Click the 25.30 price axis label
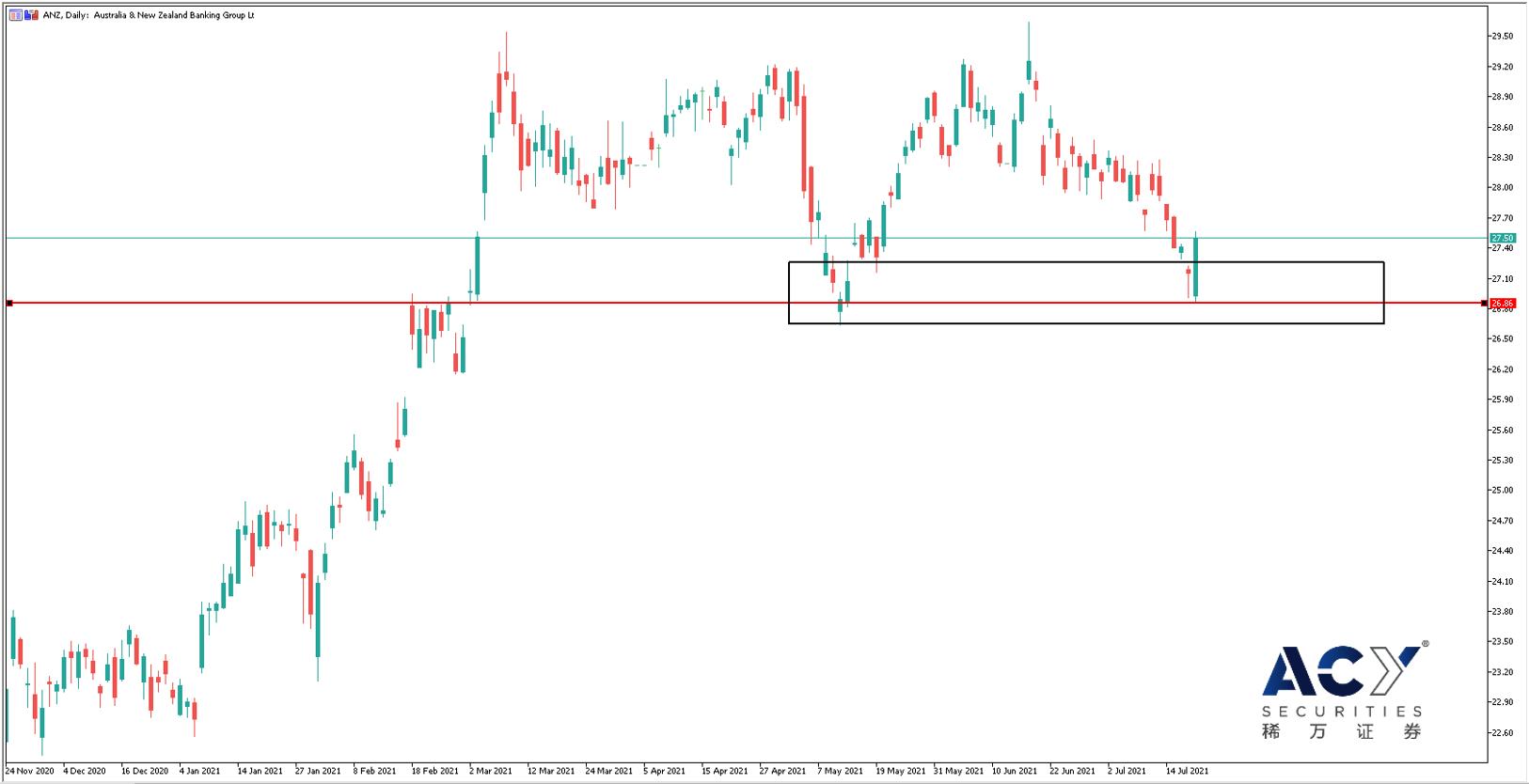The height and width of the screenshot is (784, 1529). pyautogui.click(x=1502, y=460)
